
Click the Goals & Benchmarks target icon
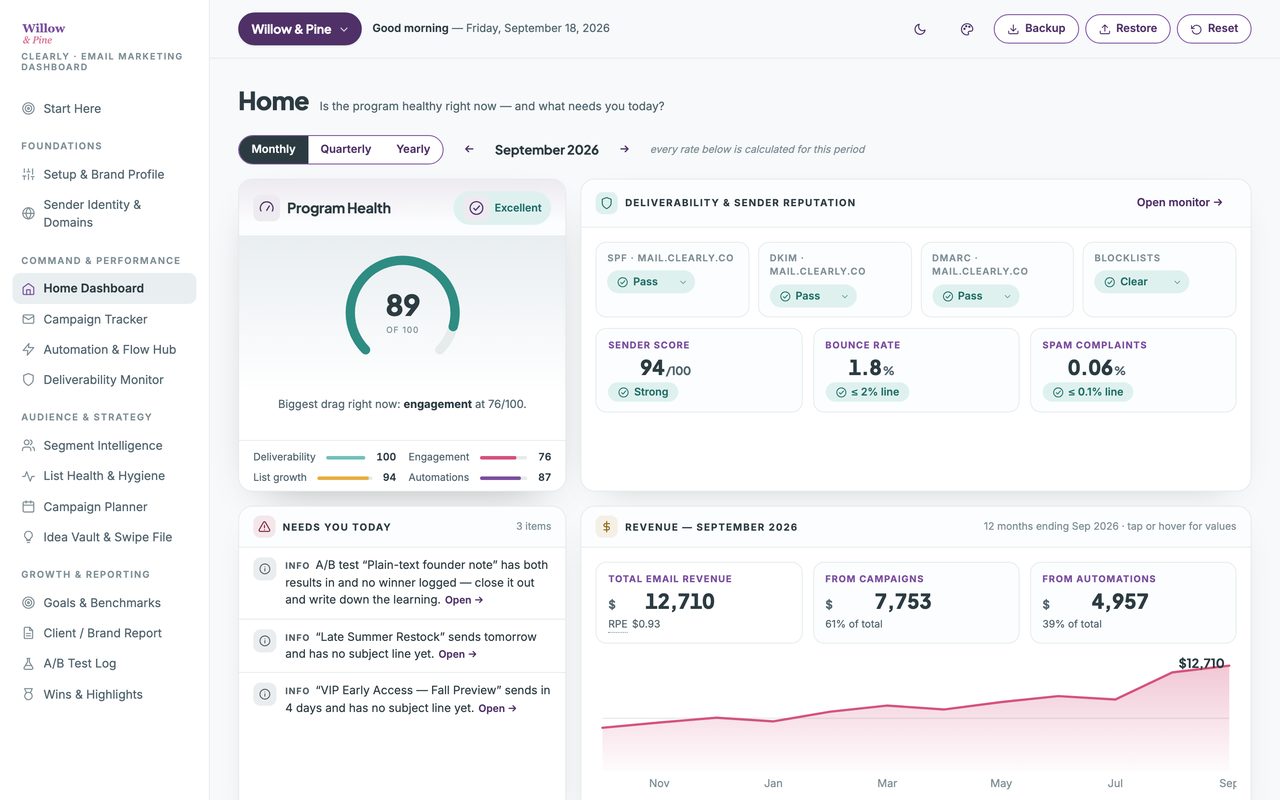click(28, 603)
